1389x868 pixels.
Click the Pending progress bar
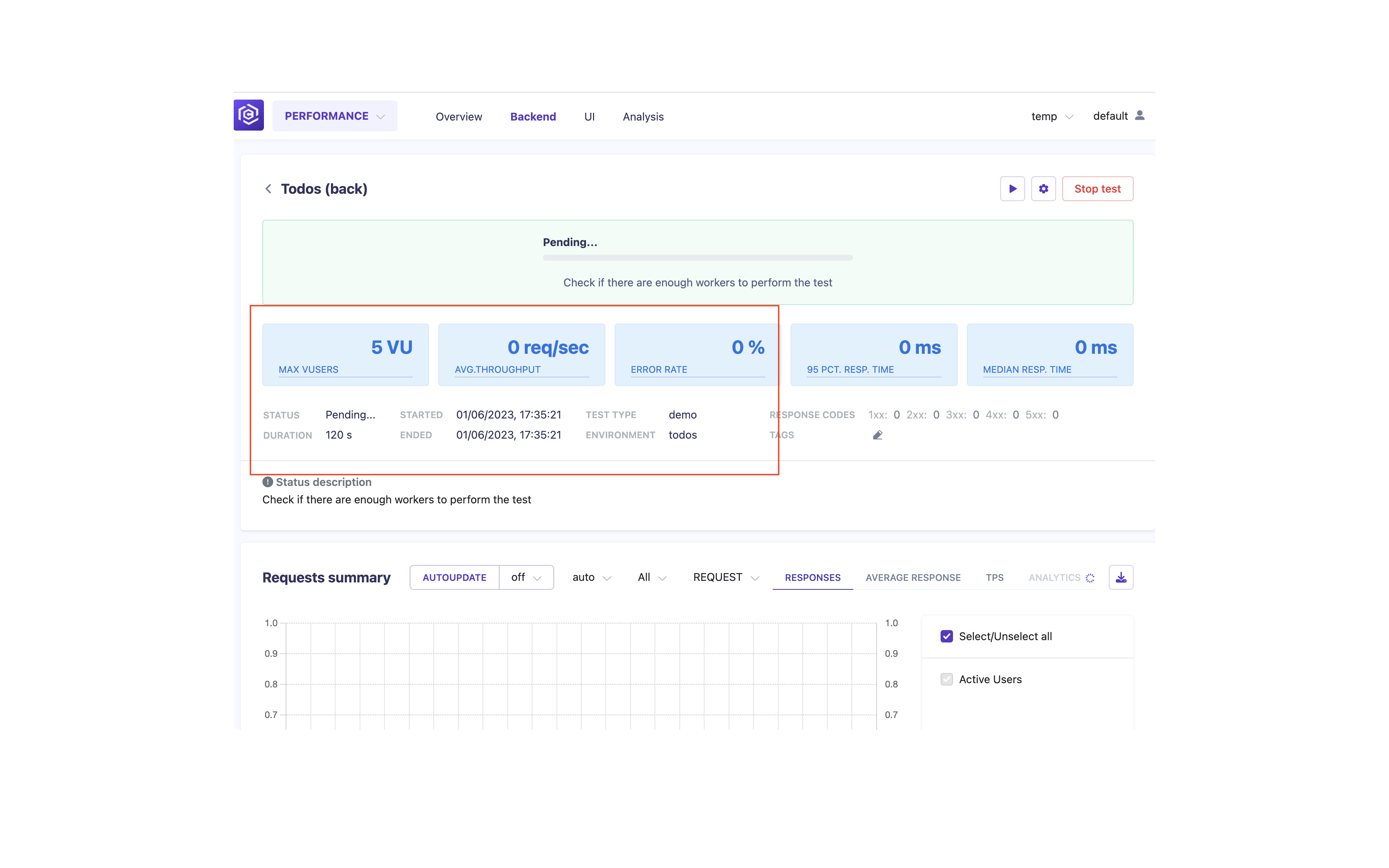click(697, 258)
